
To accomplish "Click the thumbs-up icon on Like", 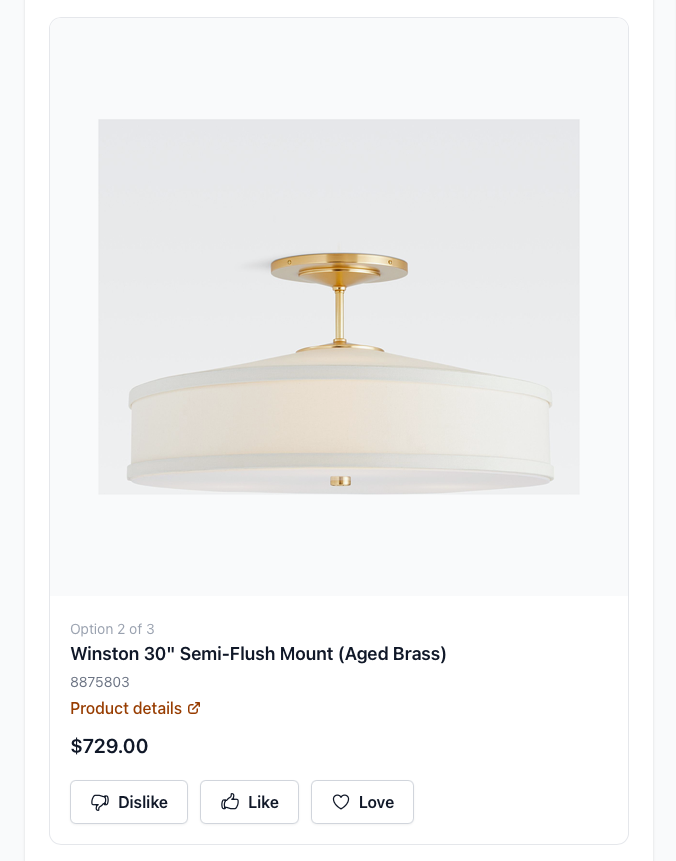I will pos(230,802).
